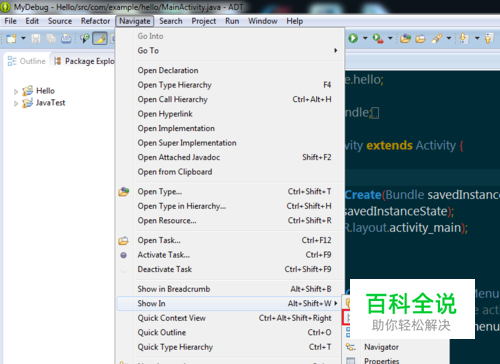This screenshot has width=500, height=364.
Task: Open the Refactor menu
Action: point(95,21)
